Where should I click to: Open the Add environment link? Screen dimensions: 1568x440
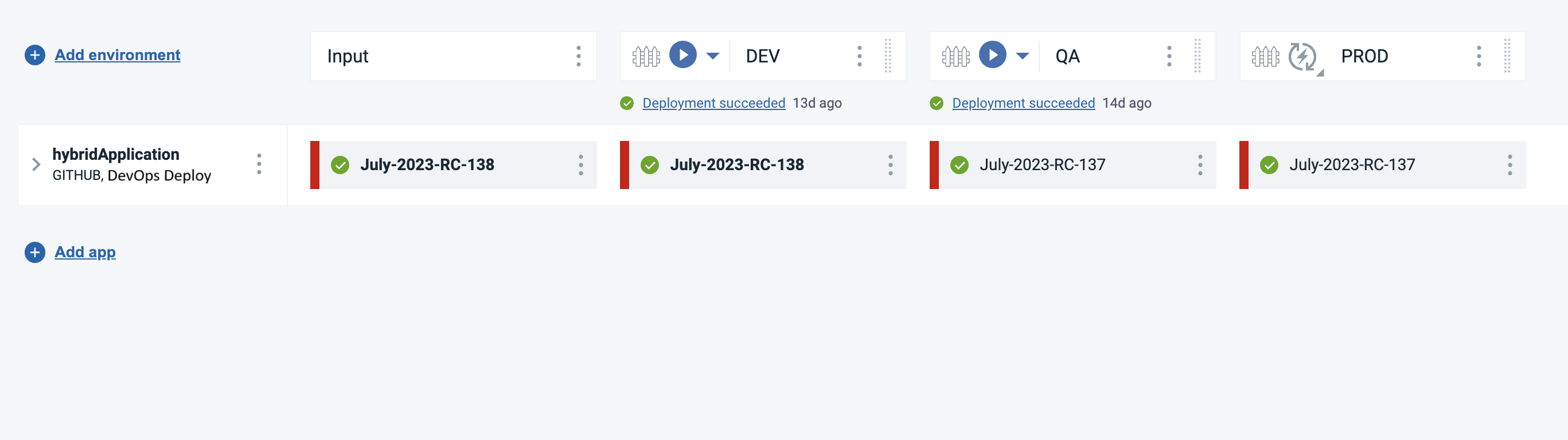coord(118,56)
